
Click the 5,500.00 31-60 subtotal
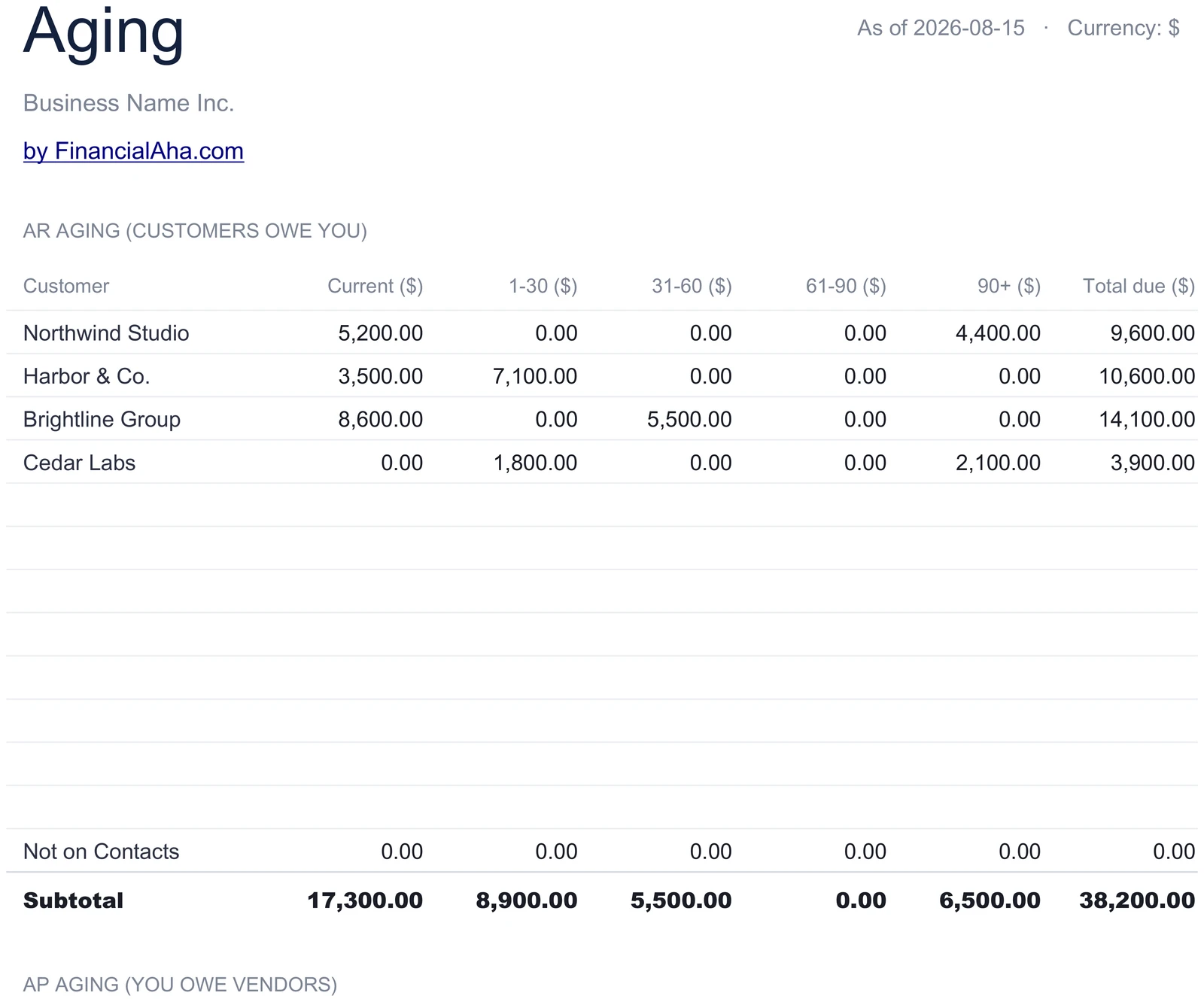(681, 900)
